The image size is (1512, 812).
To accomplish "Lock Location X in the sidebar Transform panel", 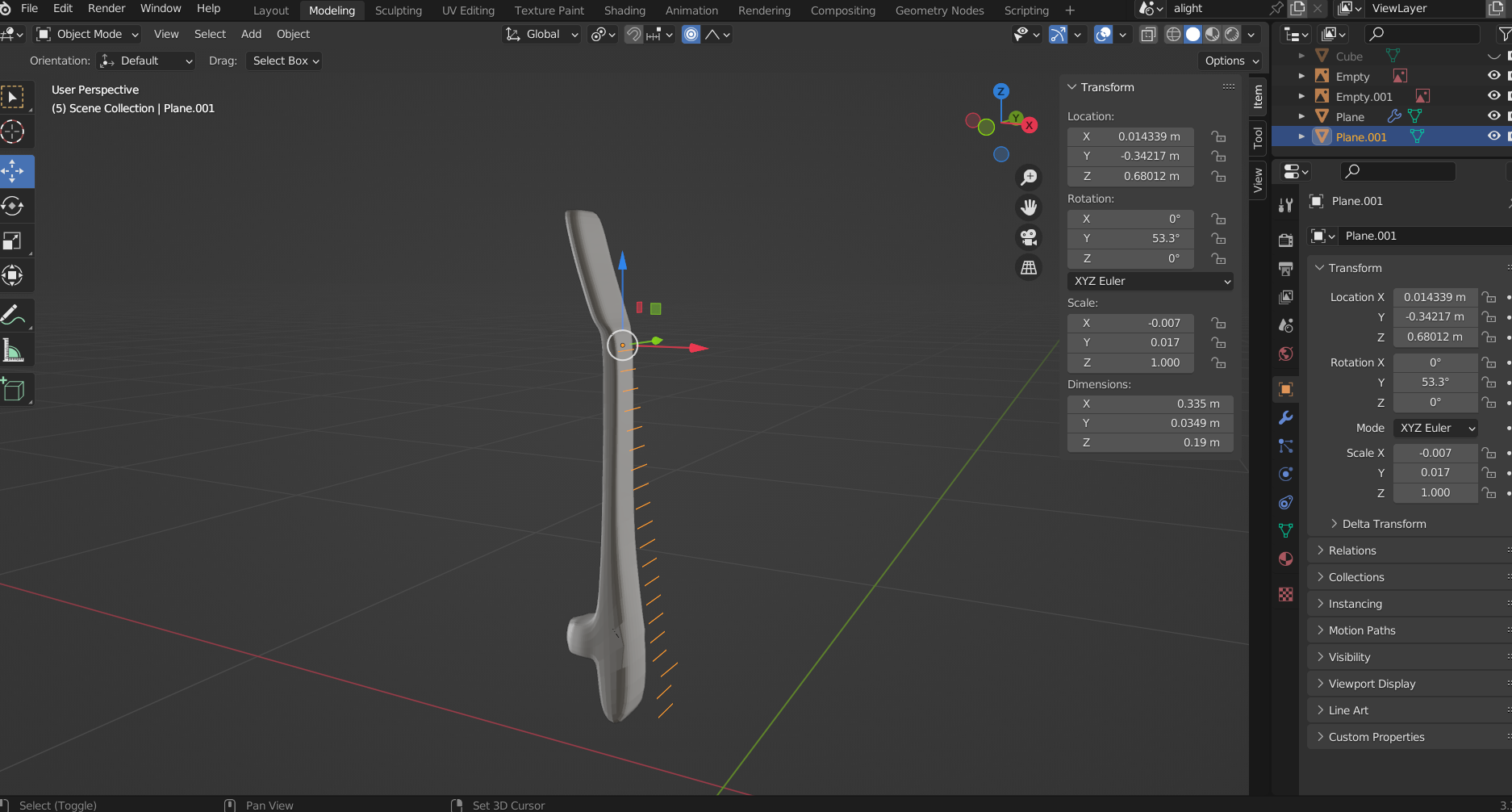I will pyautogui.click(x=1218, y=136).
